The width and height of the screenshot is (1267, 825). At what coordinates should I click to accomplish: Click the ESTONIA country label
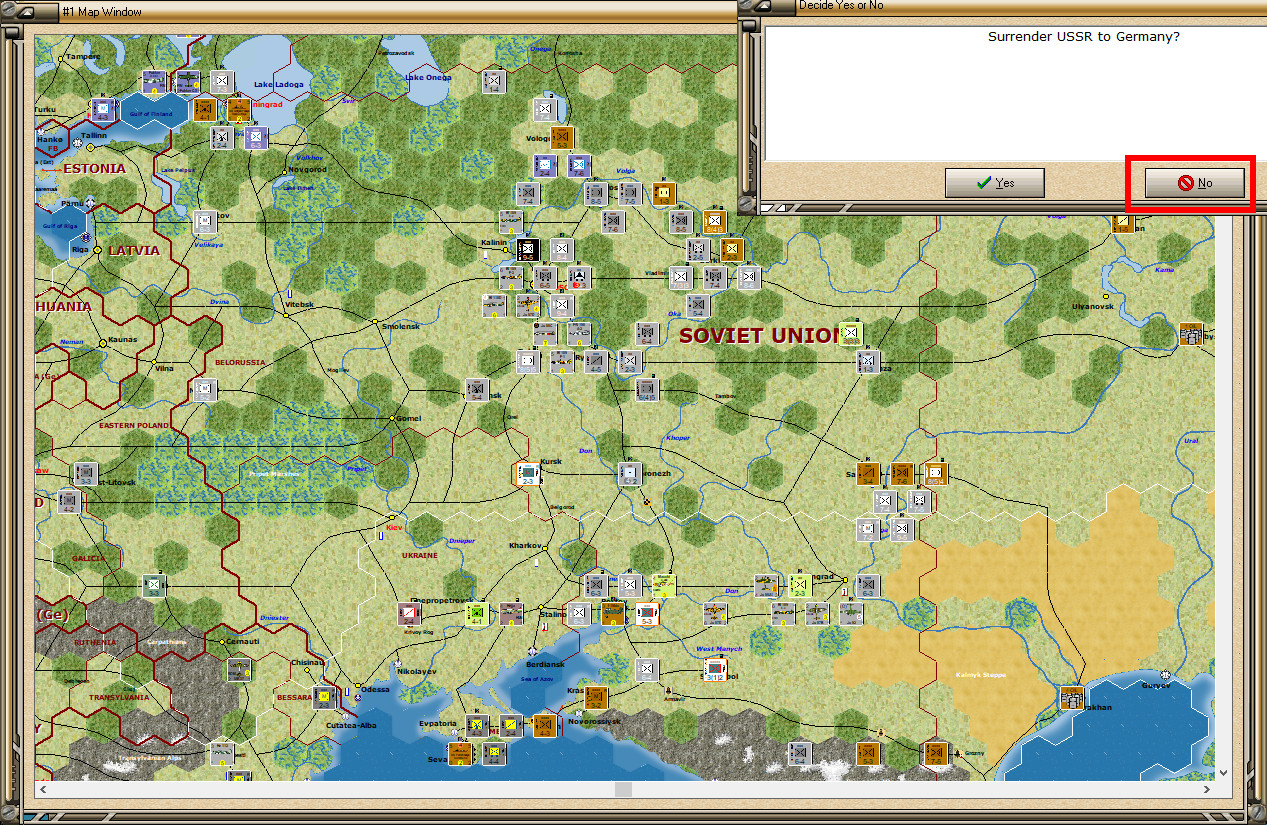point(95,168)
